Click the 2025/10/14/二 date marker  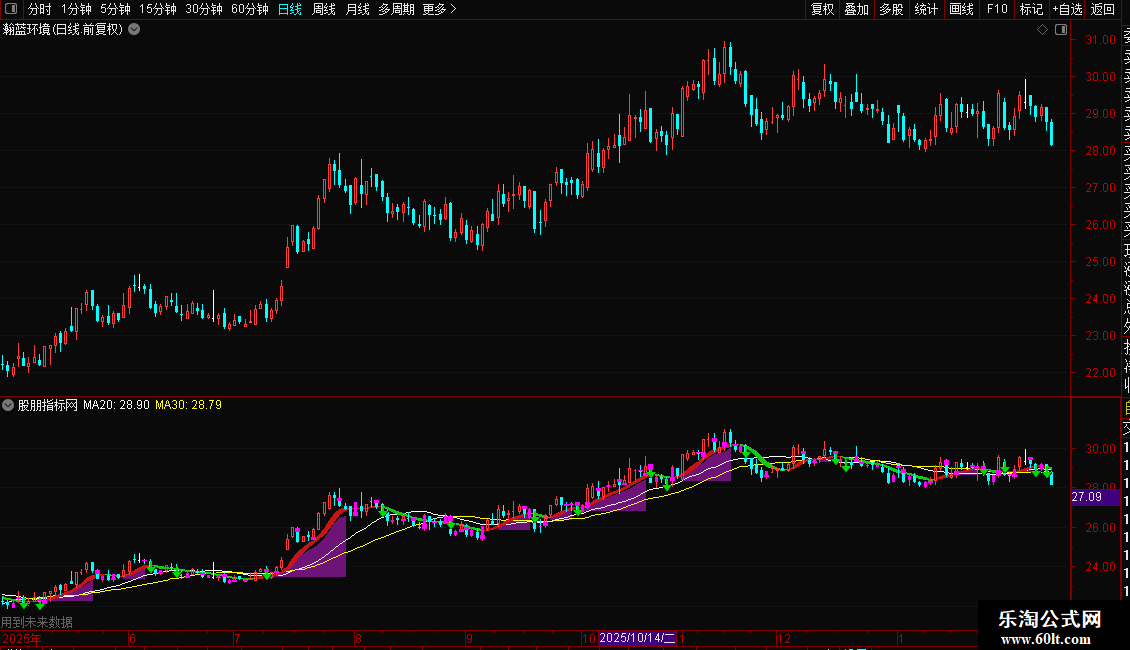coord(637,638)
